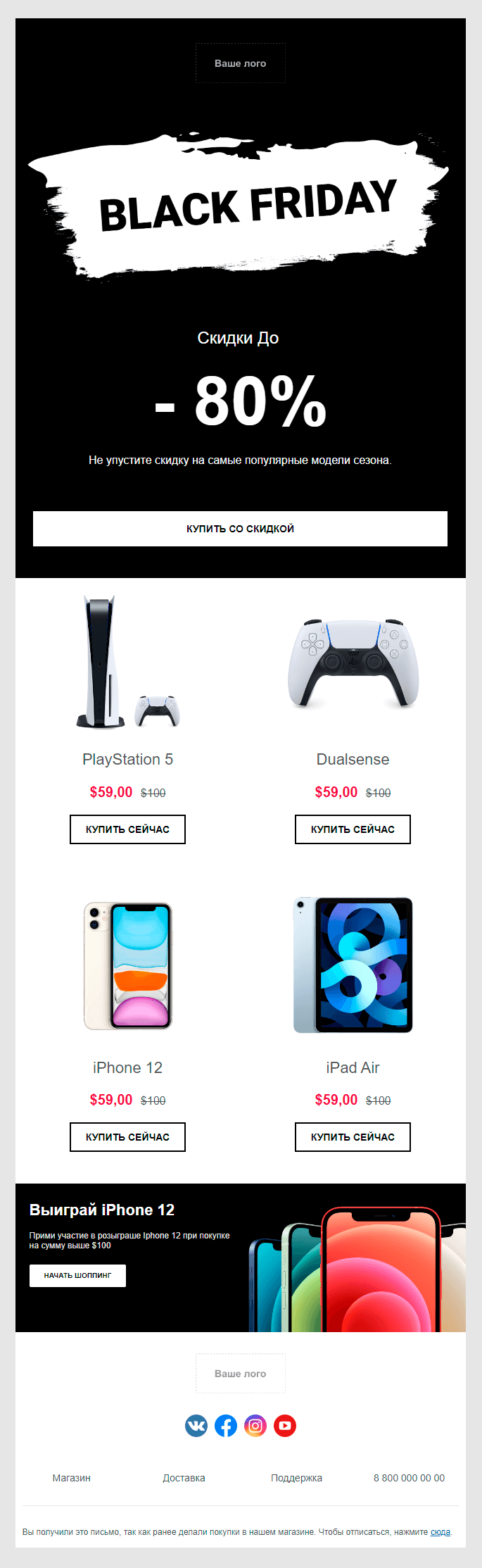Click the footer logo placeholder
Viewport: 482px width, 1568px height.
[241, 1373]
